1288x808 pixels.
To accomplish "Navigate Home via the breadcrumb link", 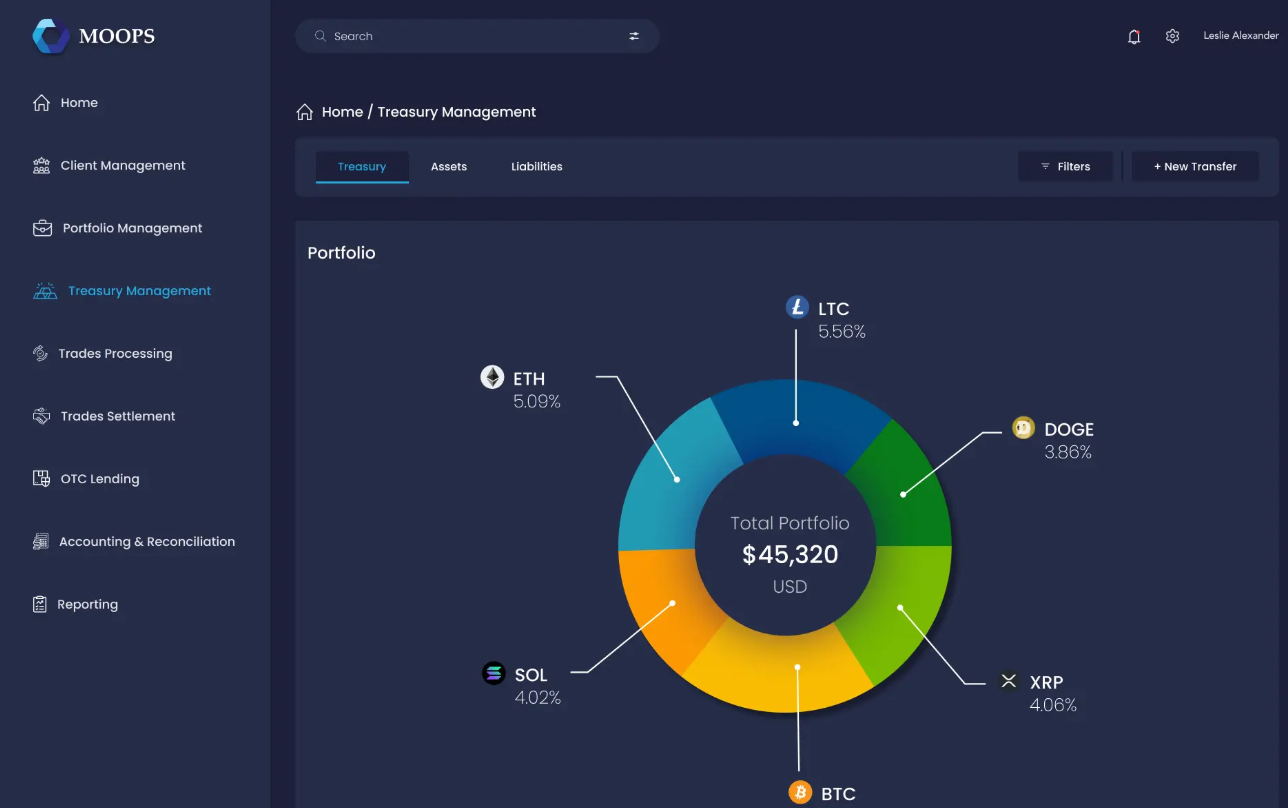I will click(x=343, y=111).
